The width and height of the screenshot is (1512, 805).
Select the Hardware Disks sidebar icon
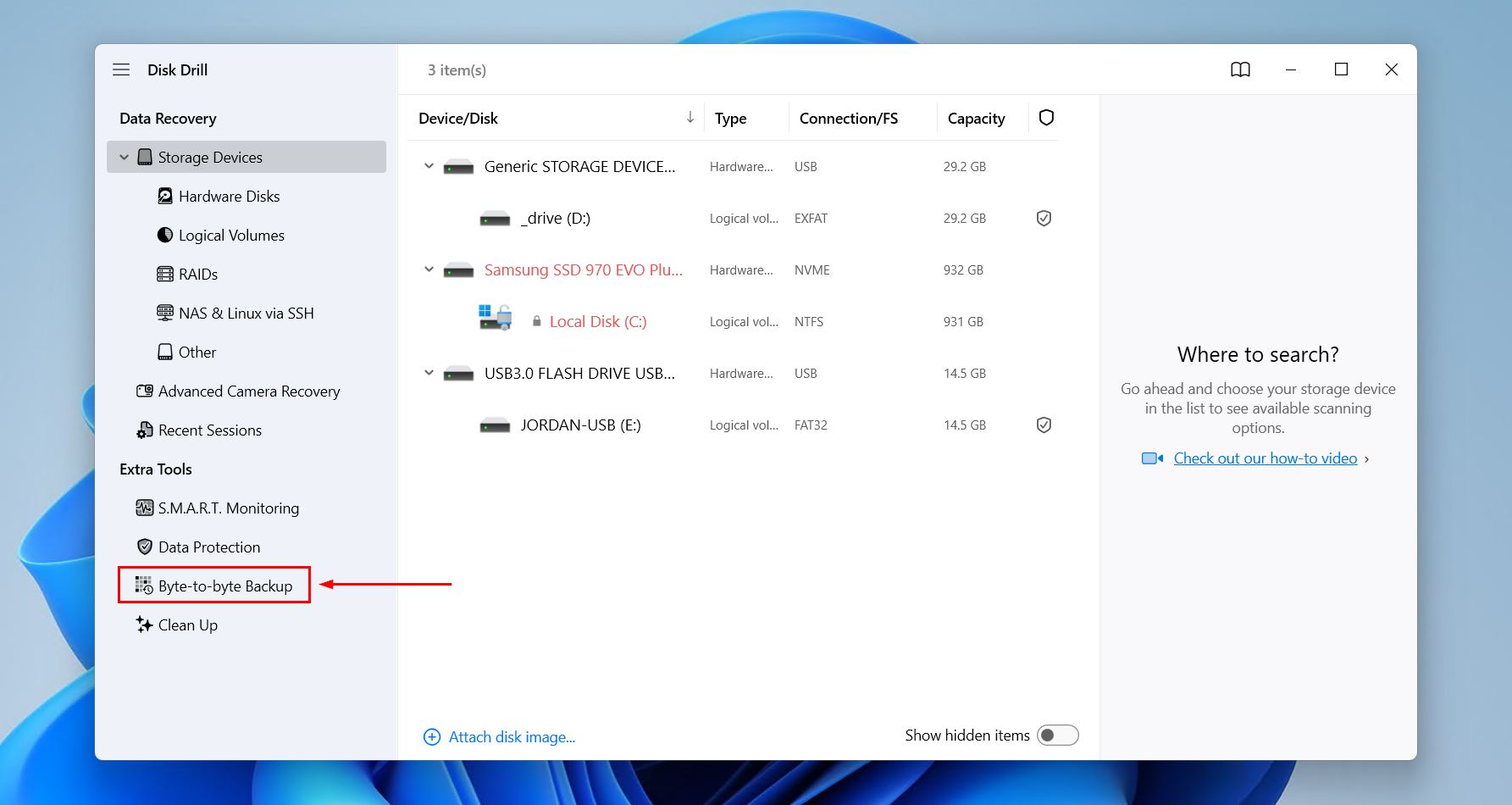point(166,196)
